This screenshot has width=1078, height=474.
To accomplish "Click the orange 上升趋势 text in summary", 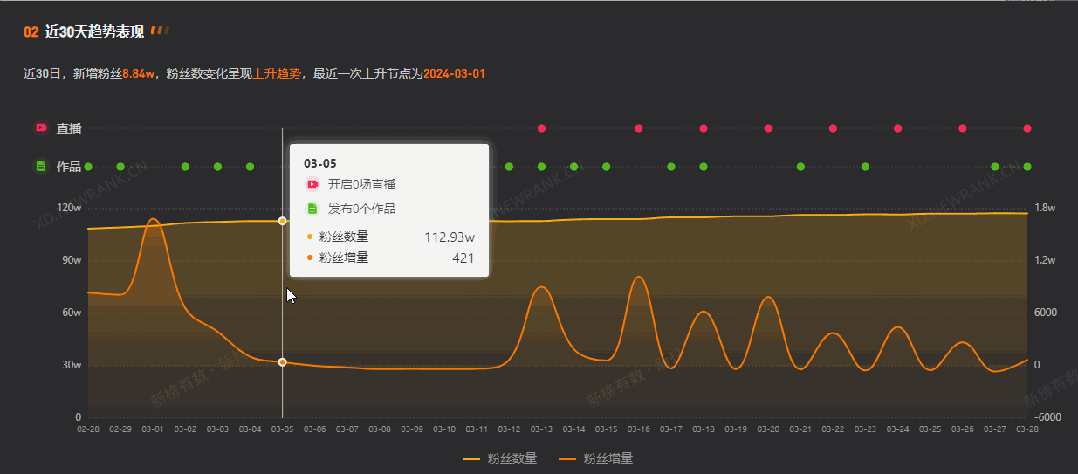I will tap(277, 74).
